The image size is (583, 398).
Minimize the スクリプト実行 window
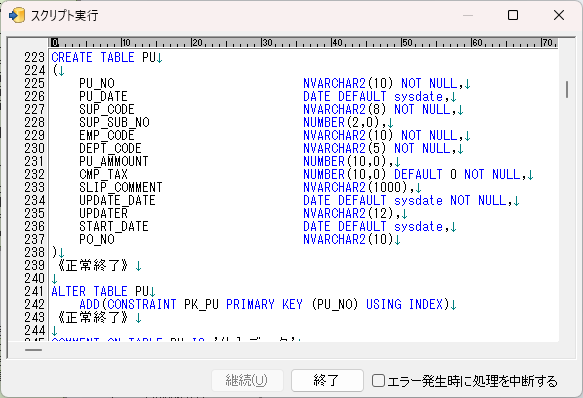click(x=468, y=15)
